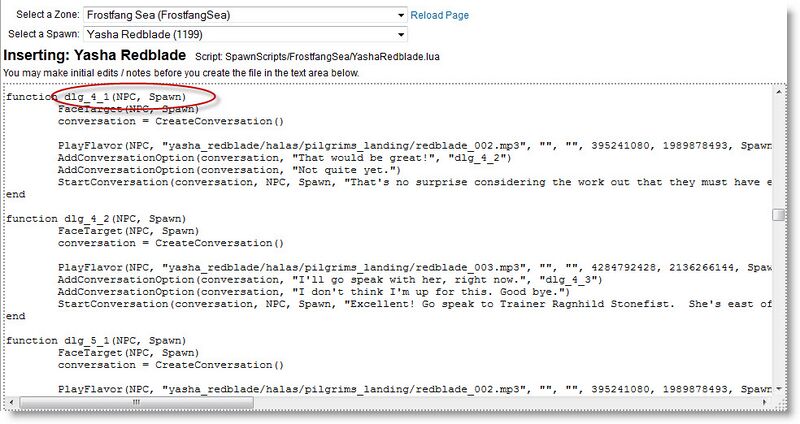Open the Select a Spawn dropdown

coord(245,34)
